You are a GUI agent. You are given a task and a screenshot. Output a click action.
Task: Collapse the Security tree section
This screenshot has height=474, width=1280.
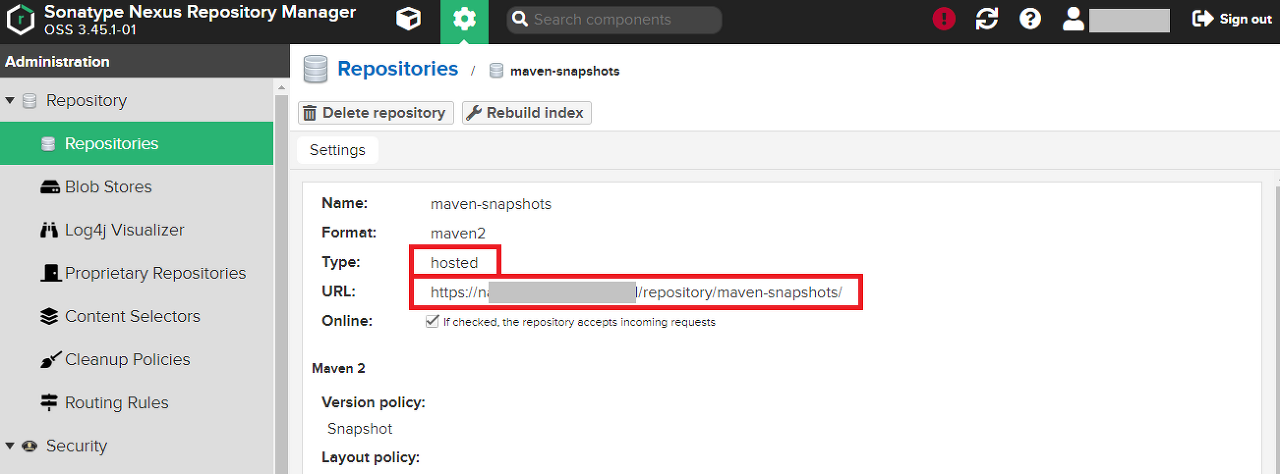coord(10,446)
